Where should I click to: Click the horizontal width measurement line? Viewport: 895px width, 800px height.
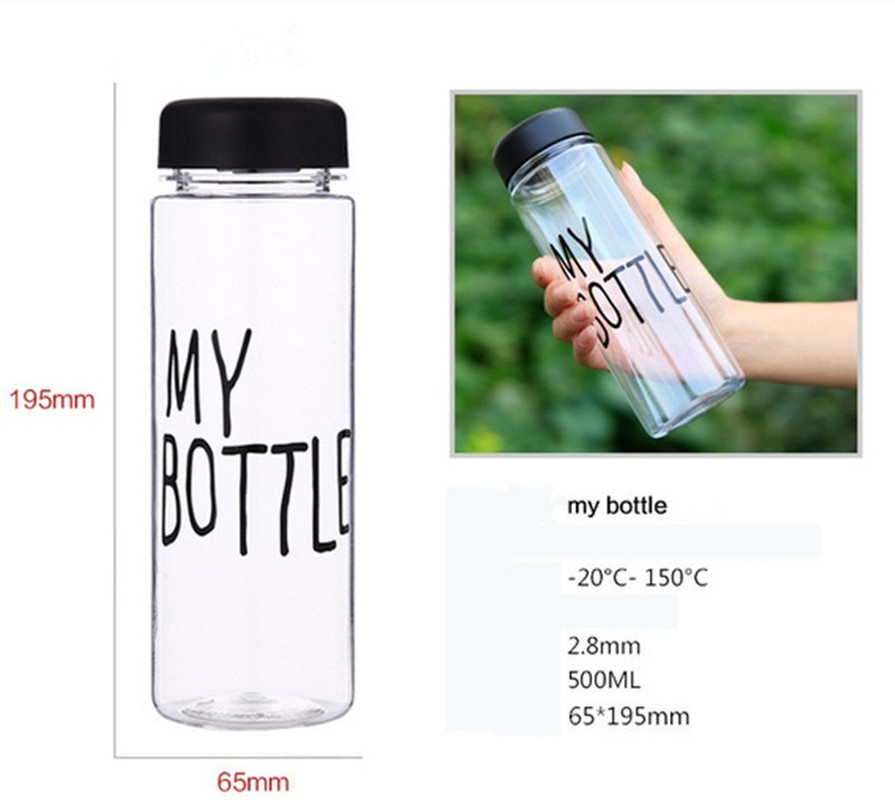(238, 757)
